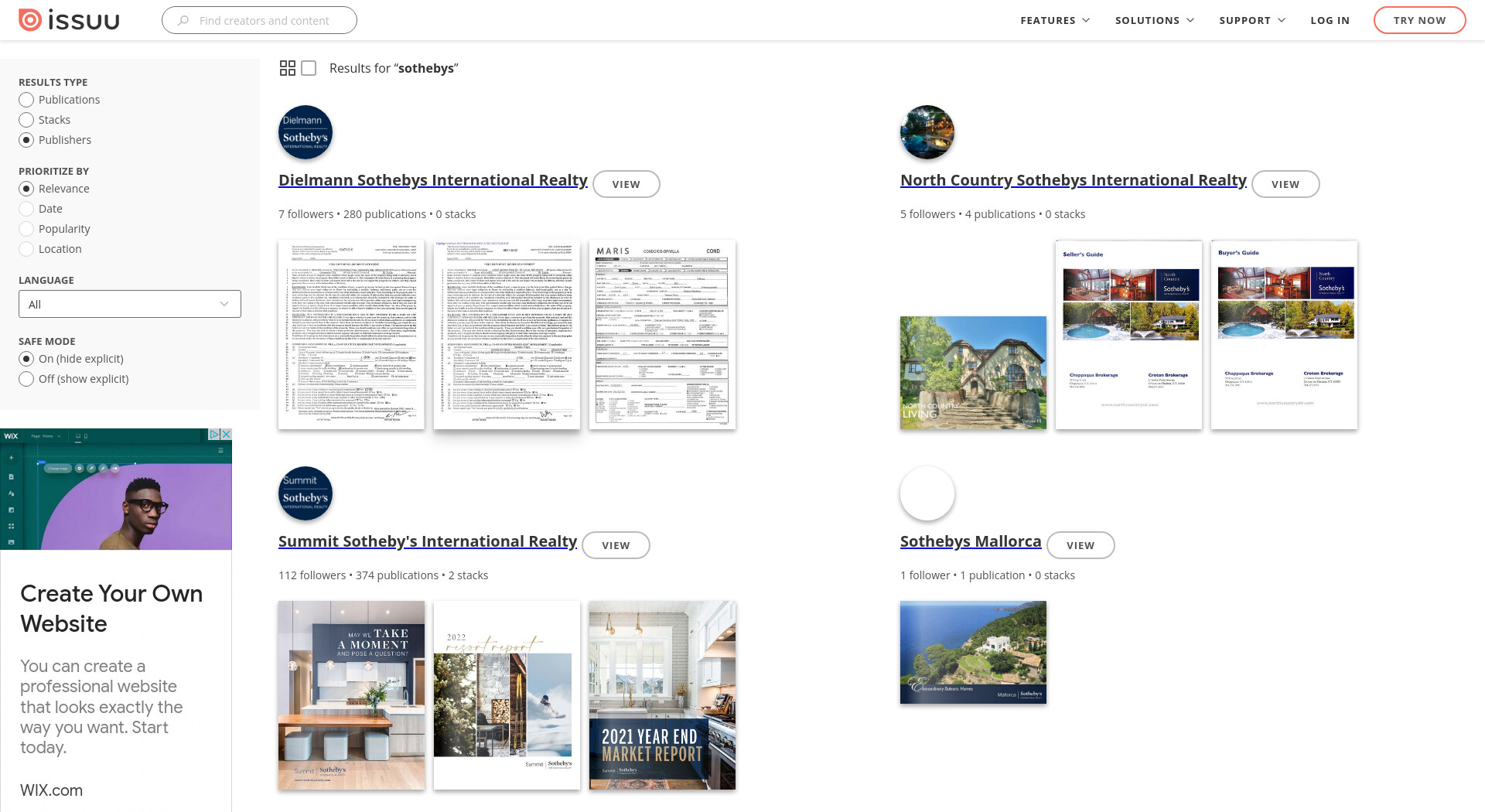Open first Dielmann document thumbnail

[351, 335]
